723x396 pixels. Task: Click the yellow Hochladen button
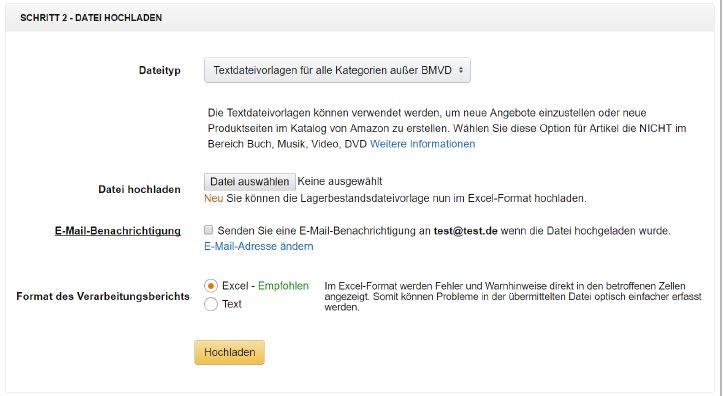[x=229, y=352]
